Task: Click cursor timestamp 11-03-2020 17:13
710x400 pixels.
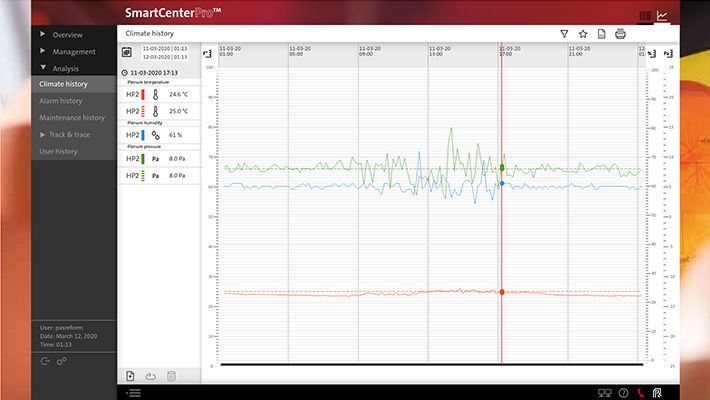Action: coord(154,72)
